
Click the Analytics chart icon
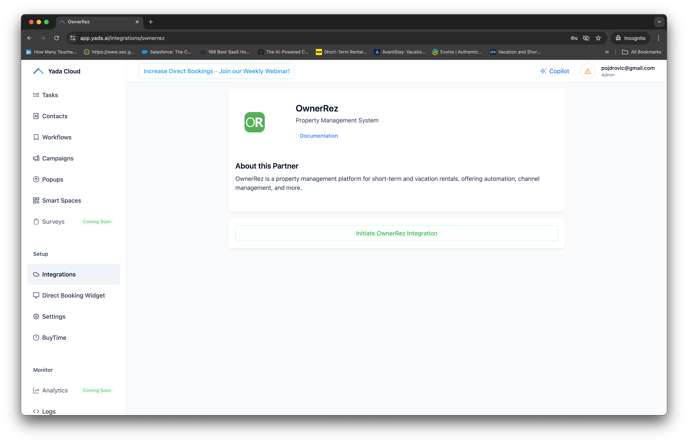pyautogui.click(x=36, y=390)
